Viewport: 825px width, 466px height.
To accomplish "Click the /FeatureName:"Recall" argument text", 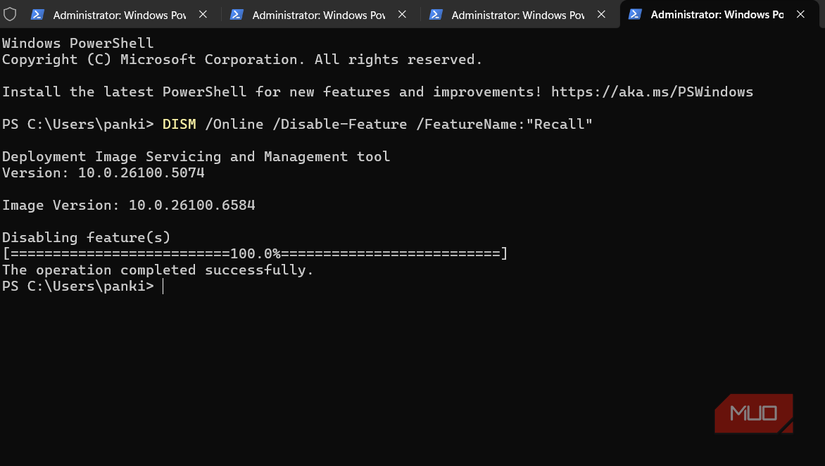I will (x=504, y=124).
